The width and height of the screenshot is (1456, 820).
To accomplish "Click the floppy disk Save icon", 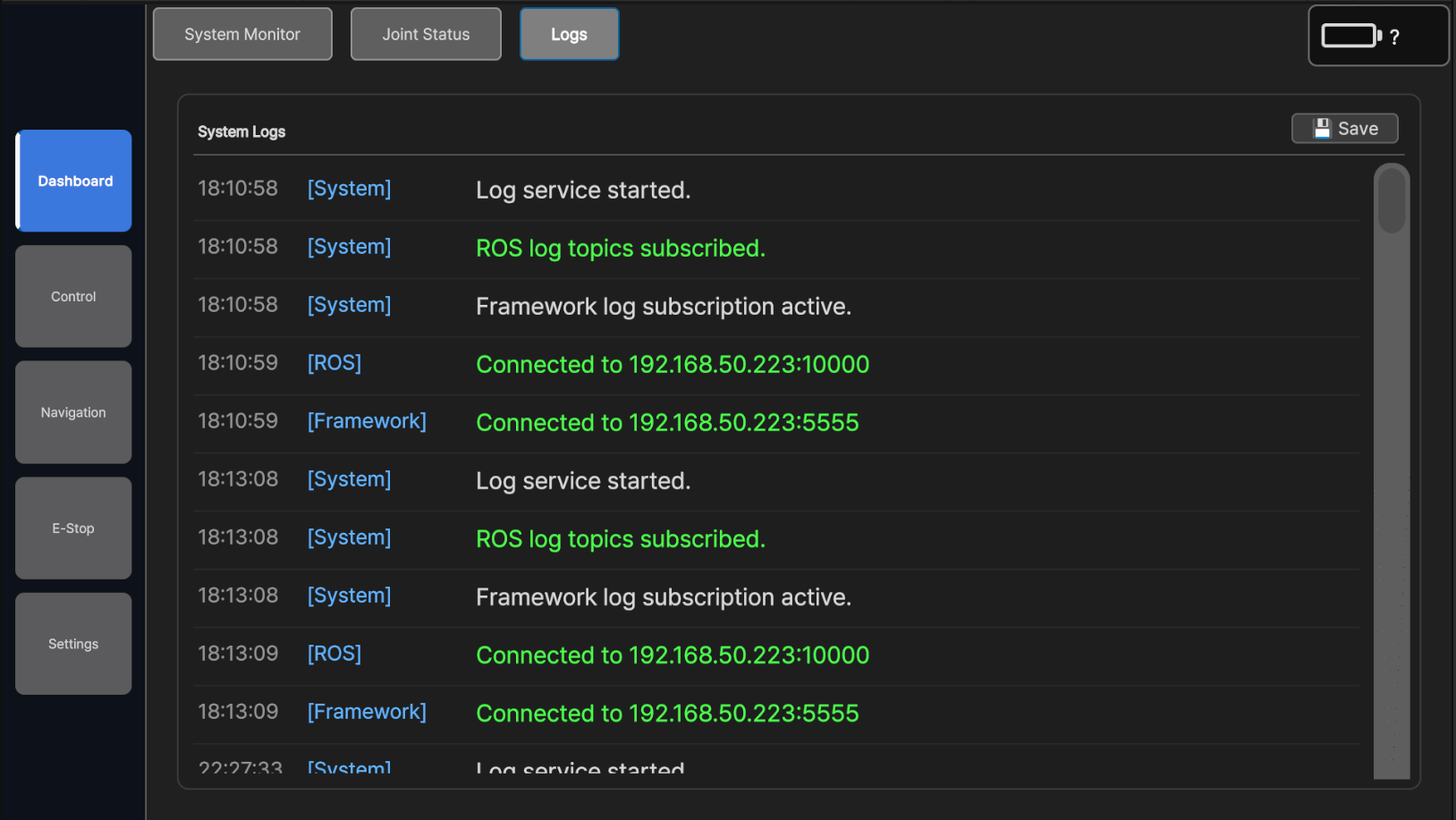I will click(x=1321, y=129).
